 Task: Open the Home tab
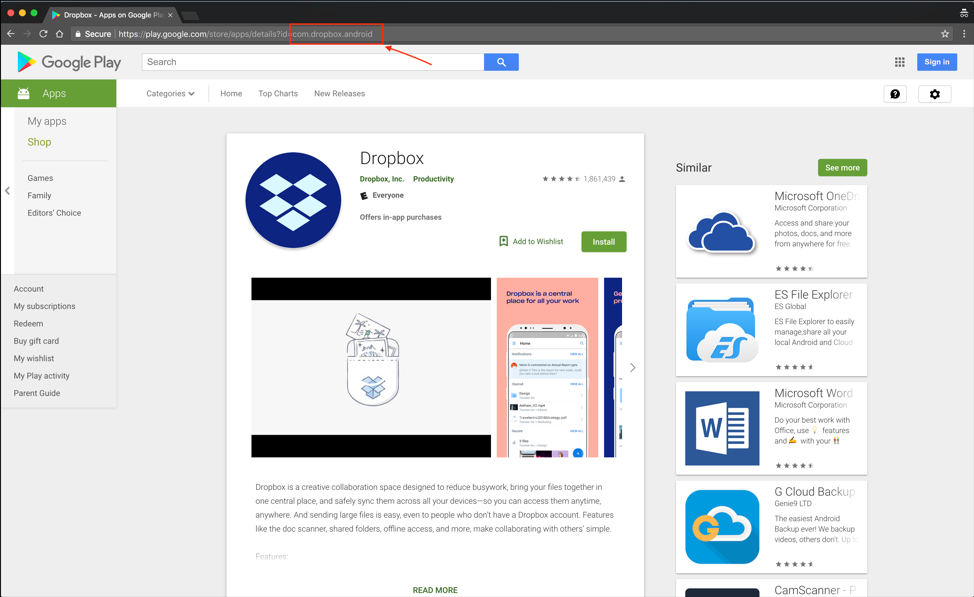[x=231, y=94]
